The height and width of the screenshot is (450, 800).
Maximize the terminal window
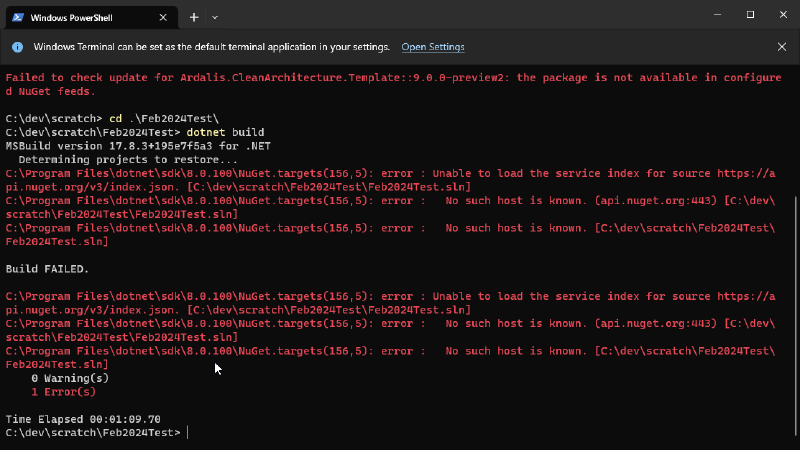750,15
